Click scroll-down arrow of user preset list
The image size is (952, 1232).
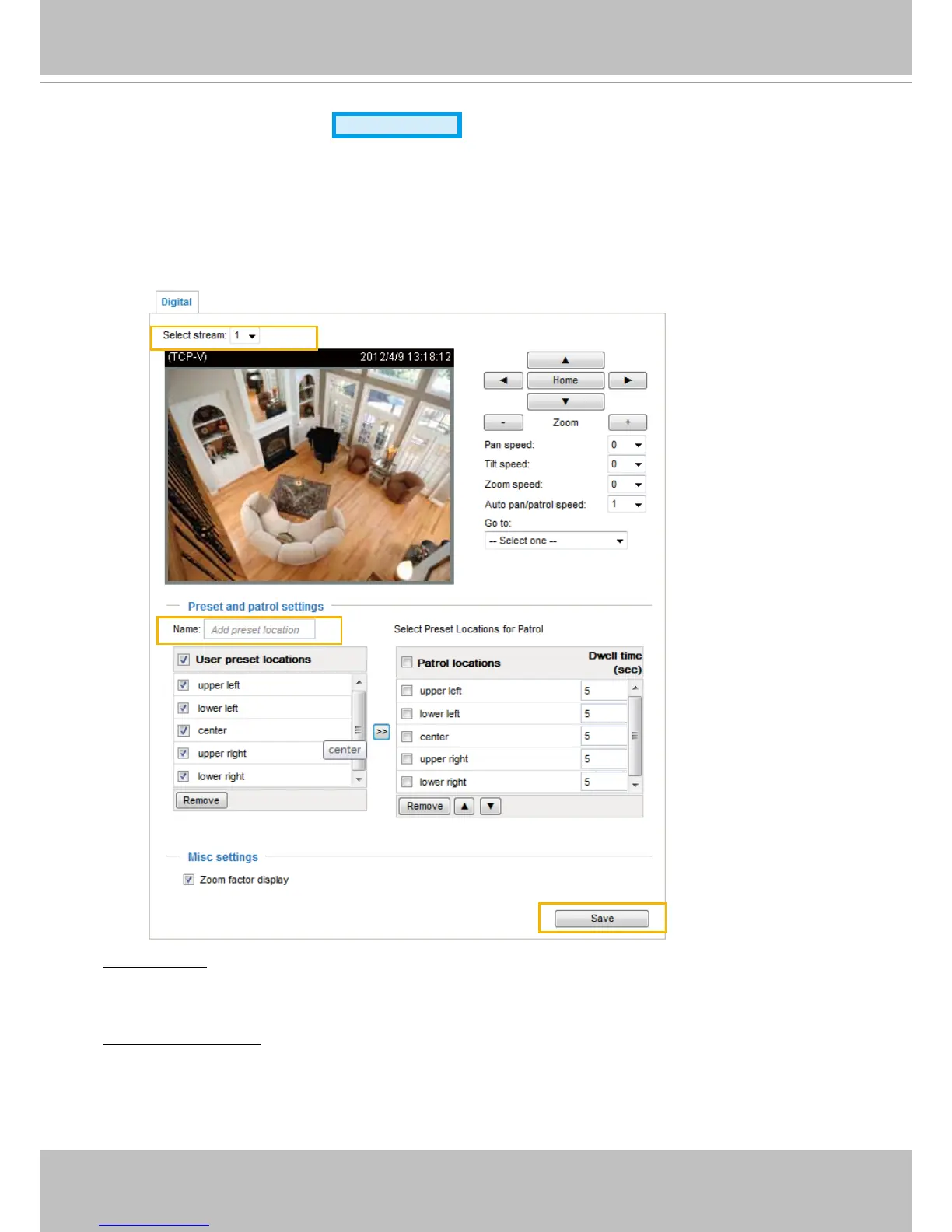coord(359,779)
